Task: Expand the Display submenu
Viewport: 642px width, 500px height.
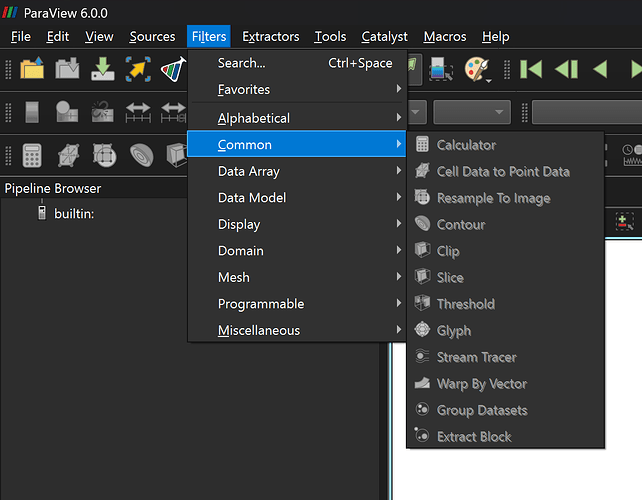Action: pos(297,224)
